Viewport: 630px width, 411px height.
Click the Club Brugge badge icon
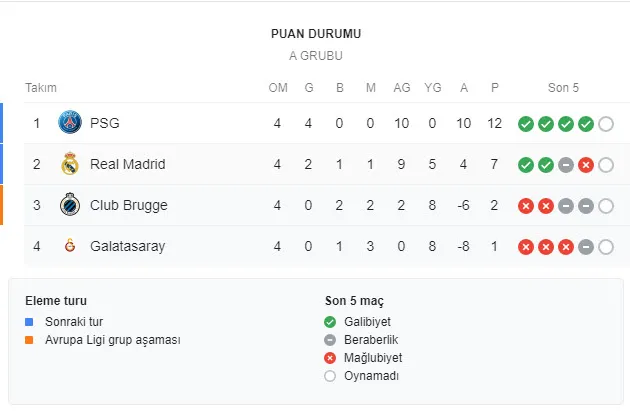69,205
